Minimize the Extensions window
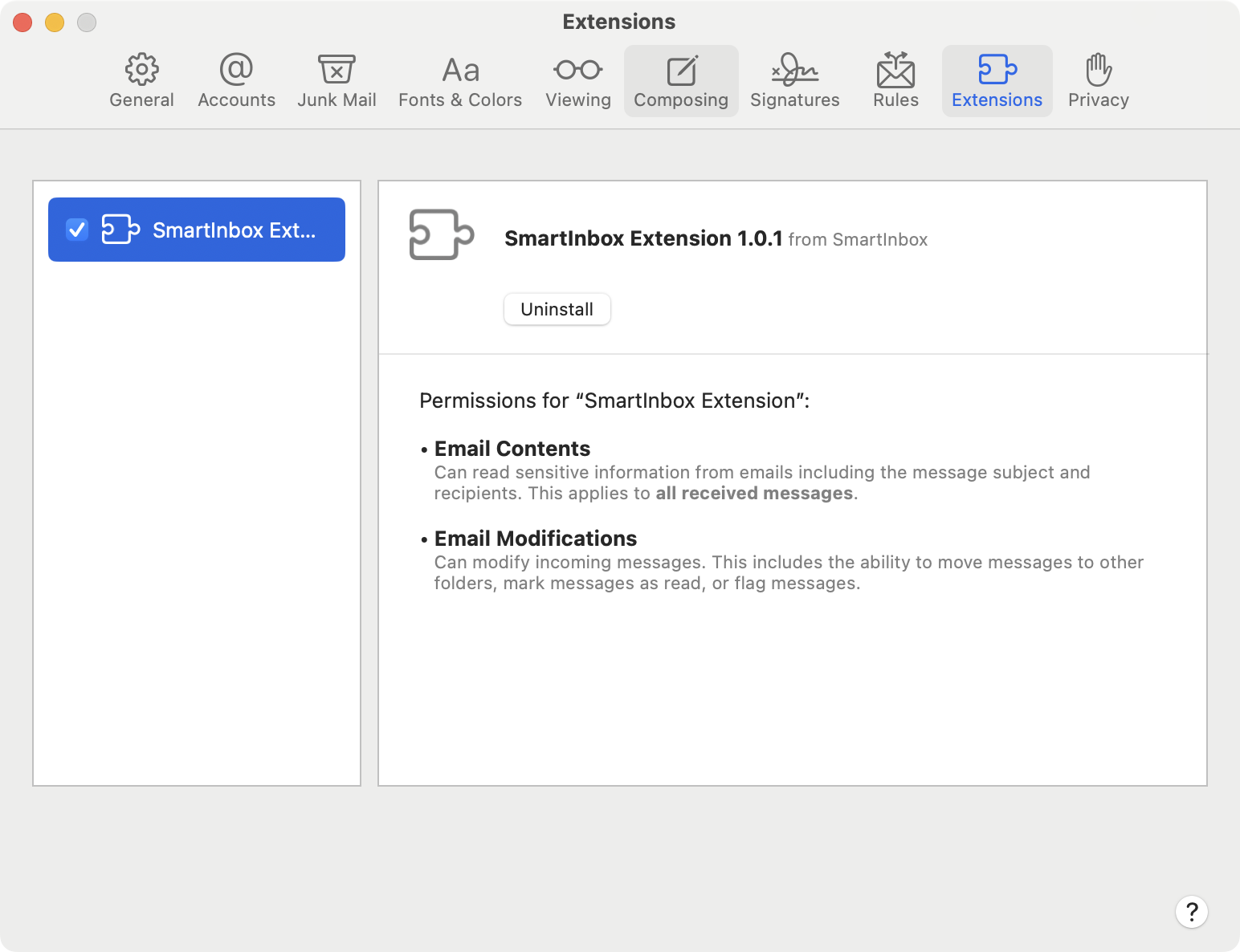The width and height of the screenshot is (1240, 952). (55, 22)
